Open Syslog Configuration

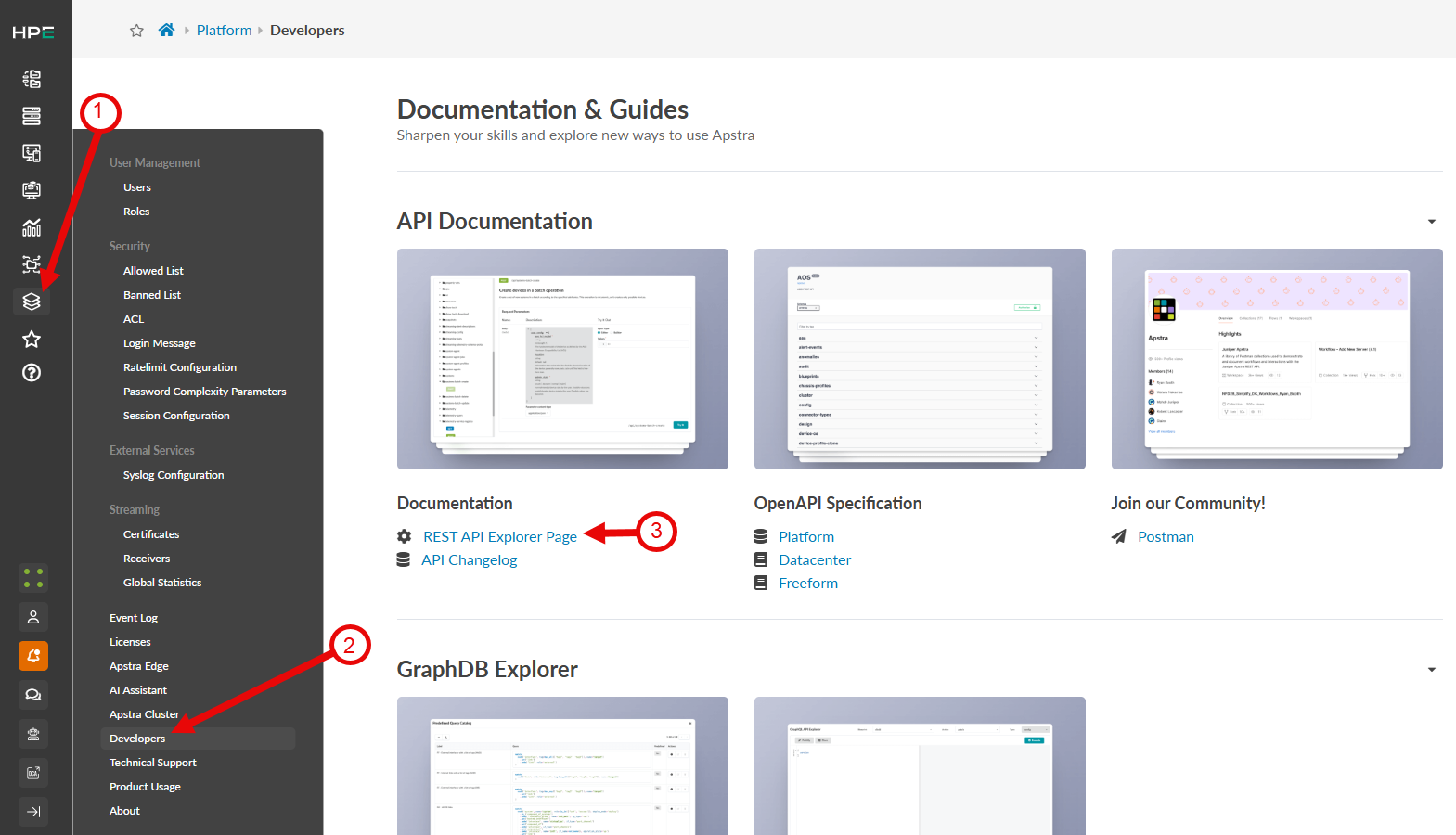point(174,475)
